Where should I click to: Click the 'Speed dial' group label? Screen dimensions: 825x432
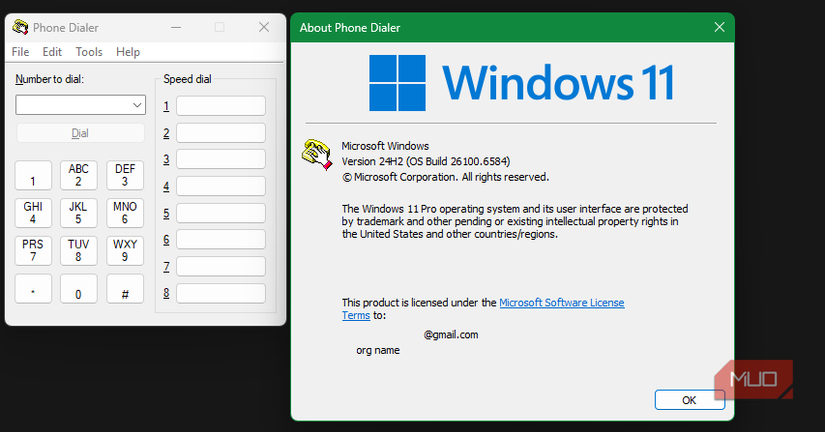pyautogui.click(x=187, y=79)
